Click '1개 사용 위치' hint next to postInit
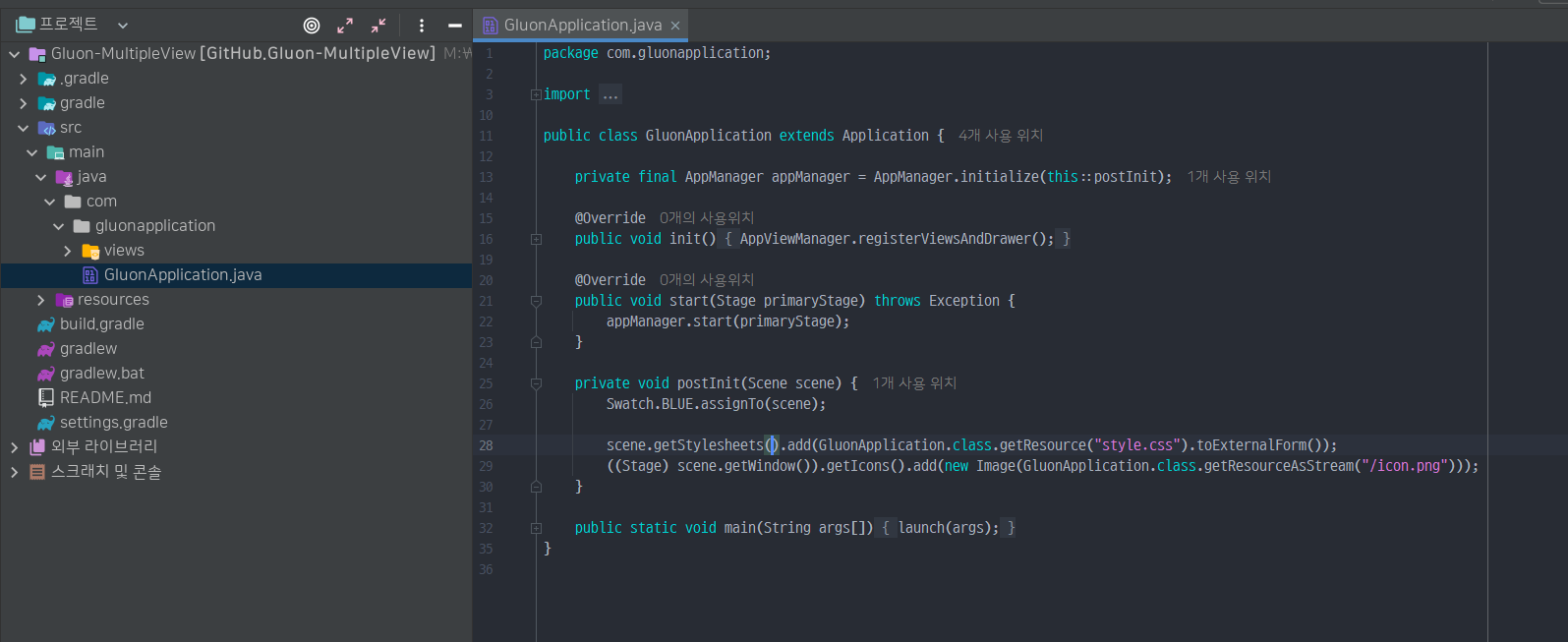1568x642 pixels. click(x=914, y=383)
